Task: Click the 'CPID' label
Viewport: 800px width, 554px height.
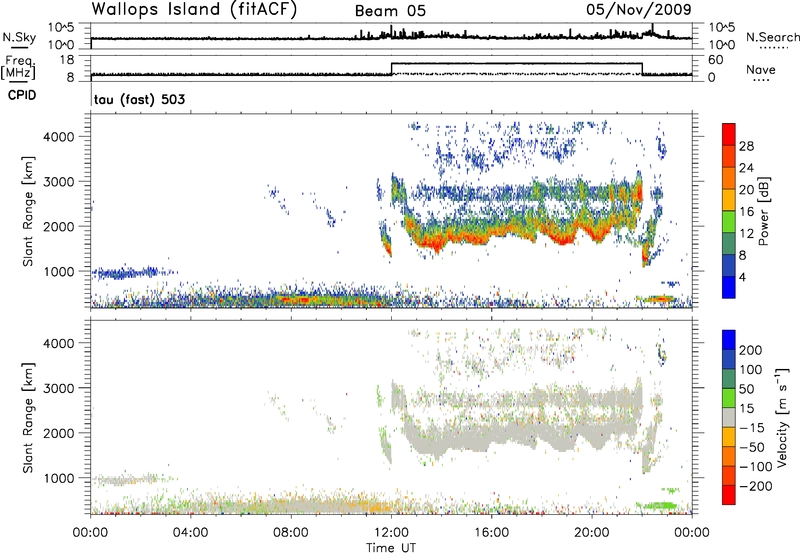Action: pos(22,95)
